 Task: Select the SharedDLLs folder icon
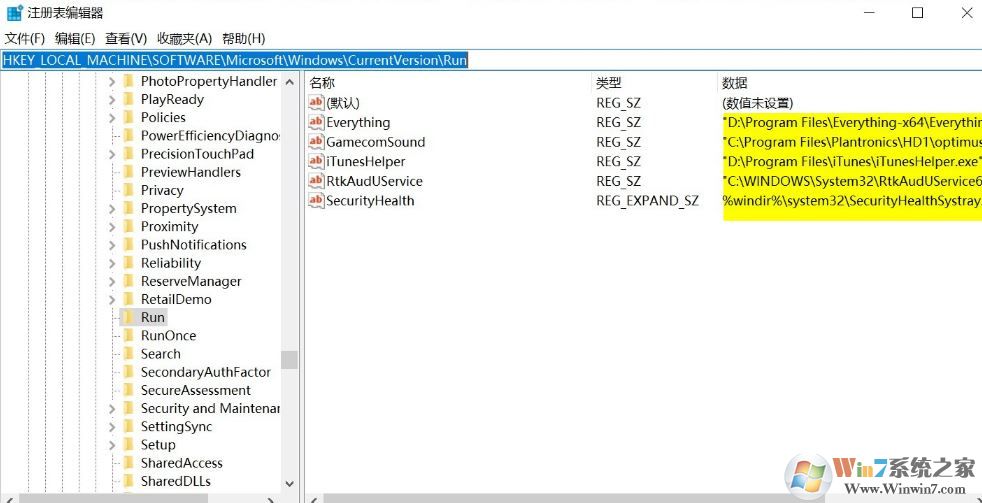click(128, 480)
